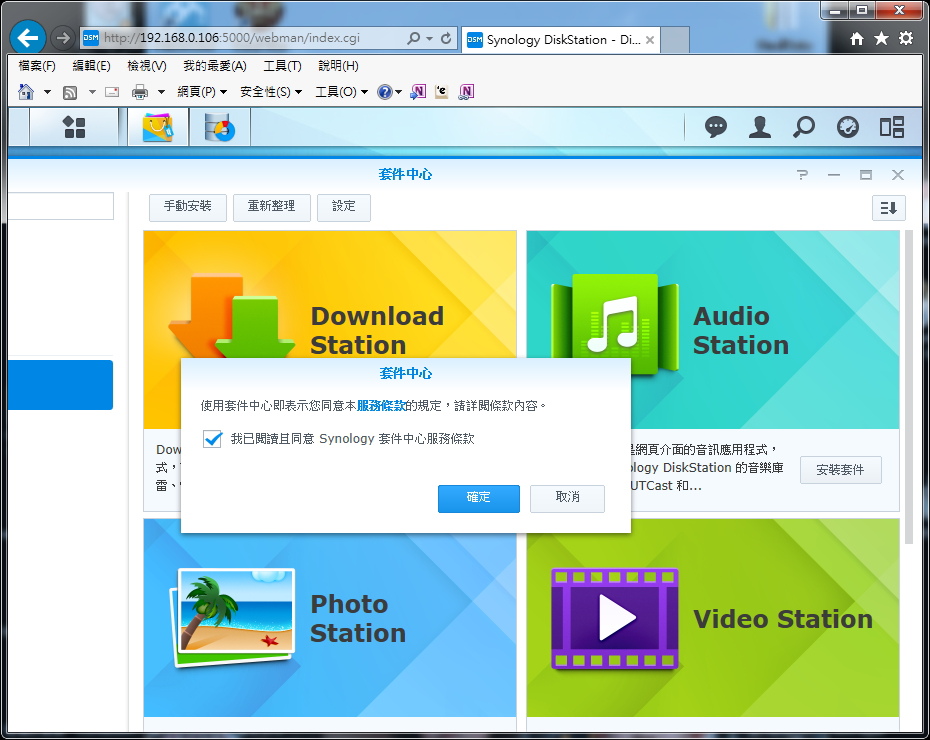Refresh the page with the reload icon
The image size is (930, 740).
click(446, 39)
